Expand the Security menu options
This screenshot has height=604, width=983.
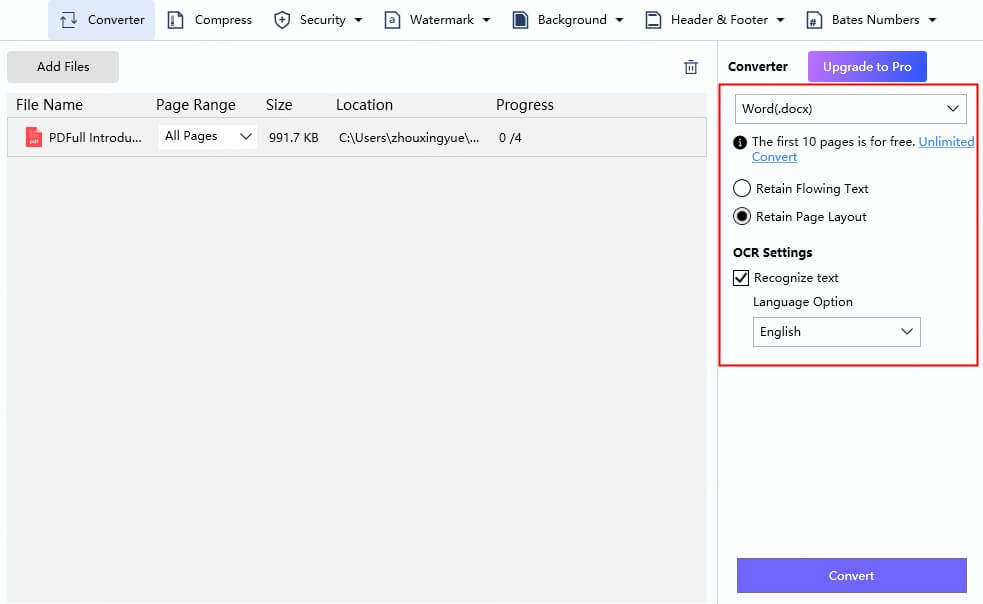click(358, 19)
